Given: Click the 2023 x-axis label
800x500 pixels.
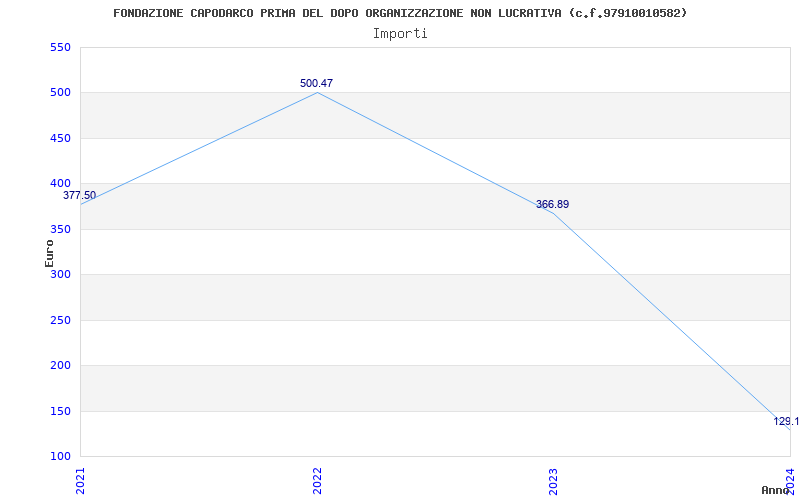Looking at the screenshot, I should 554,481.
